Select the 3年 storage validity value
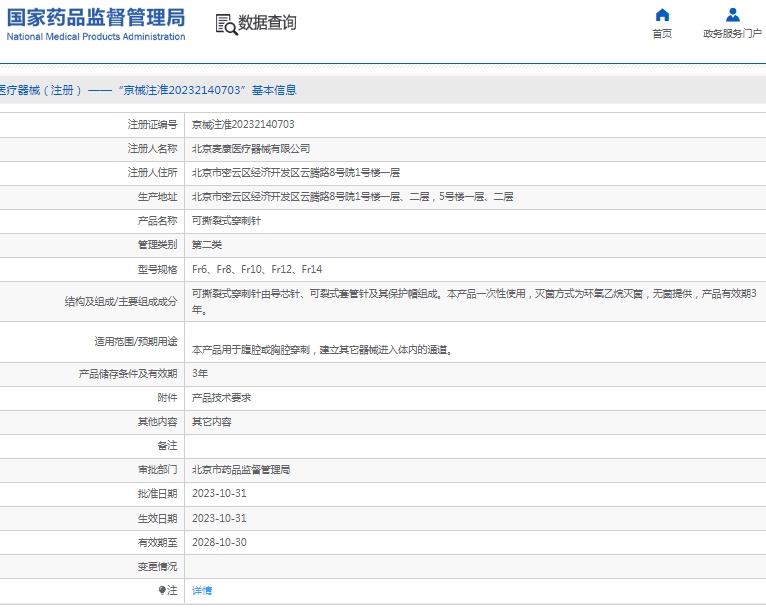The image size is (766, 610). click(200, 374)
